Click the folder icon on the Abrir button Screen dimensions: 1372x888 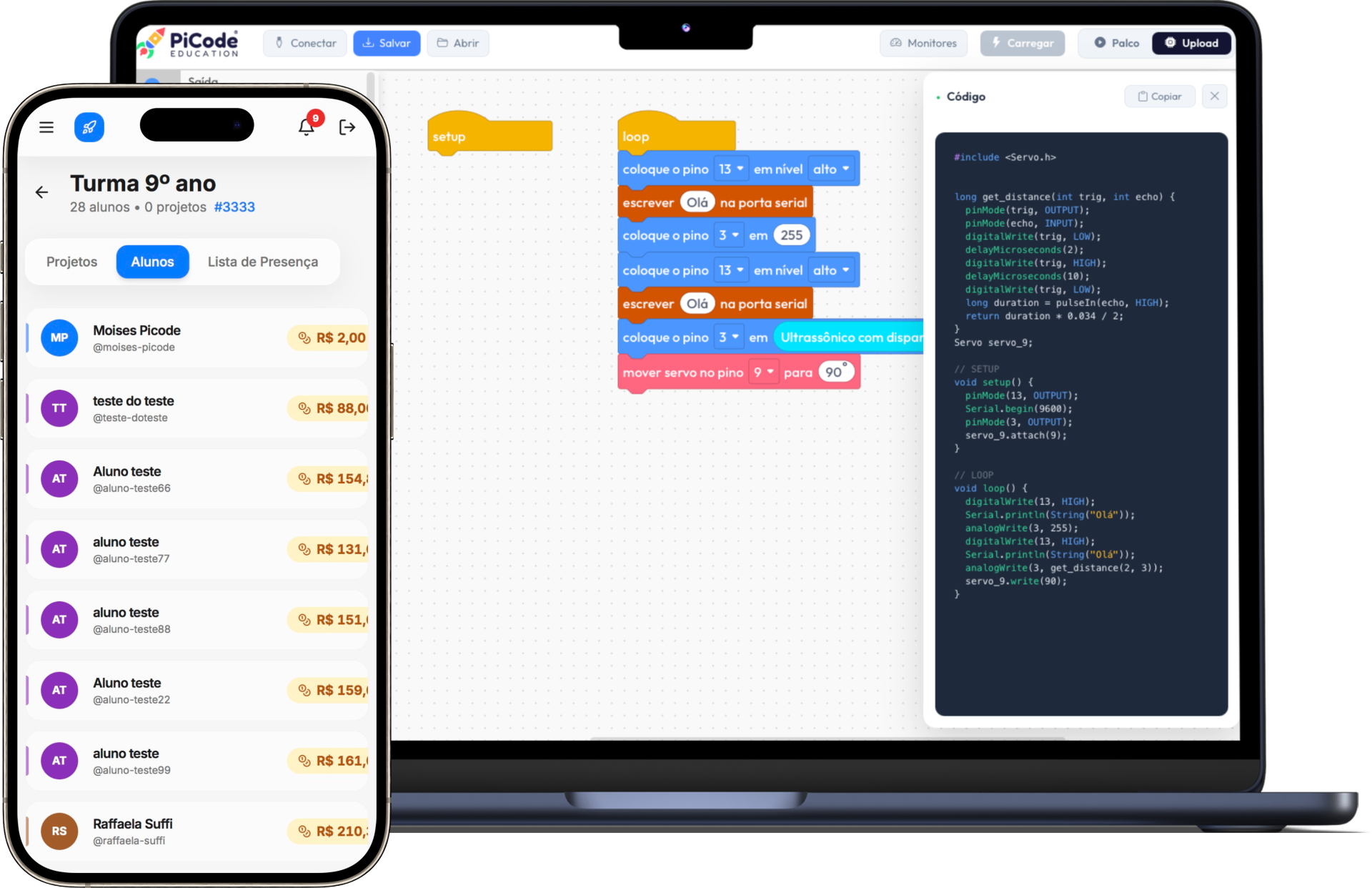441,43
